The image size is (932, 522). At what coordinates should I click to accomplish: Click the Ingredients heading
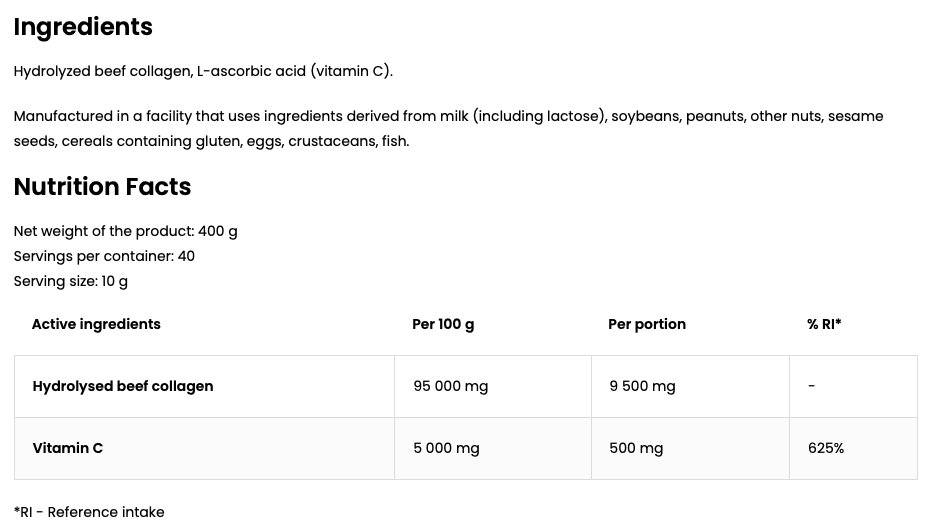pos(83,27)
